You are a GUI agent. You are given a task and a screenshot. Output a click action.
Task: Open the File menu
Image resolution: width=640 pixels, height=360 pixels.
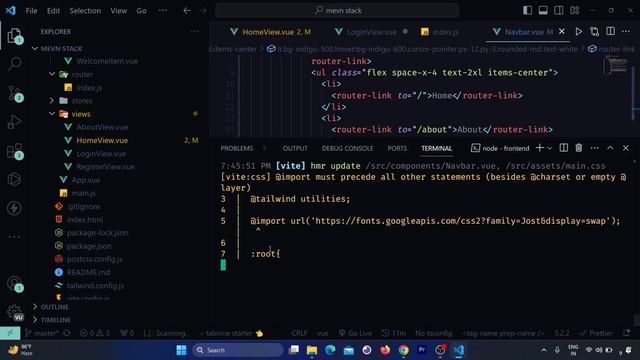click(x=31, y=11)
